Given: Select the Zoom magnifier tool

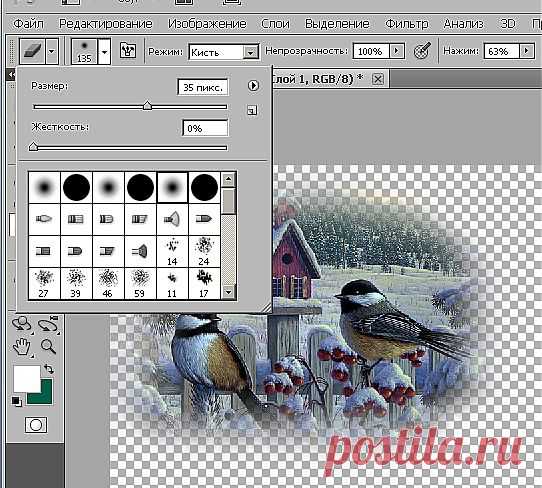Looking at the screenshot, I should (48, 346).
